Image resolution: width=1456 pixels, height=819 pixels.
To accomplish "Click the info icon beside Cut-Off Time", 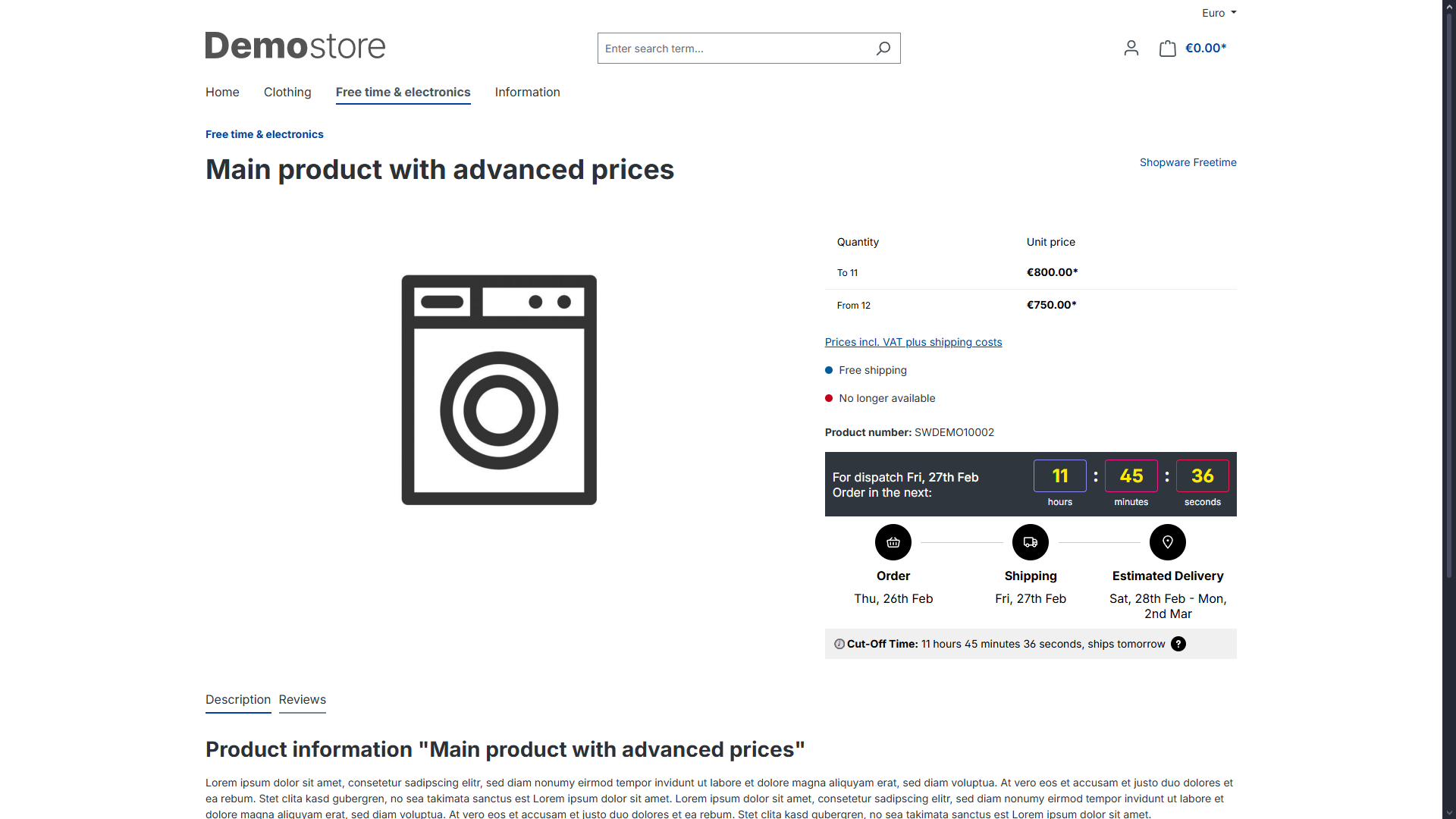I will (x=839, y=644).
